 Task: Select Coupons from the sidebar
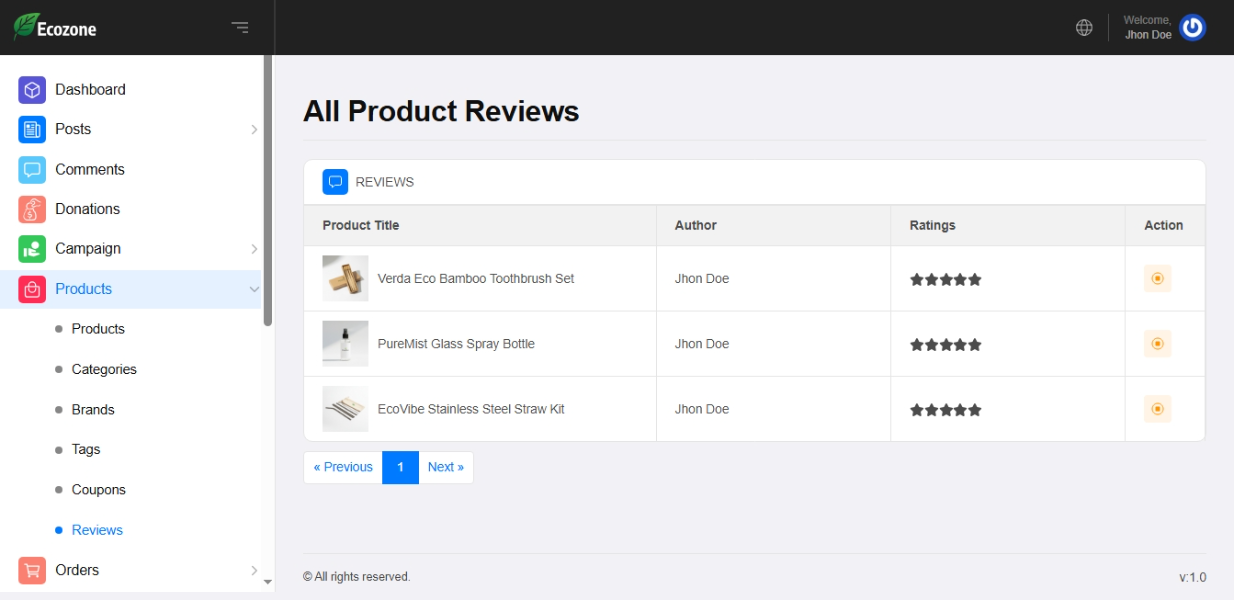(98, 490)
